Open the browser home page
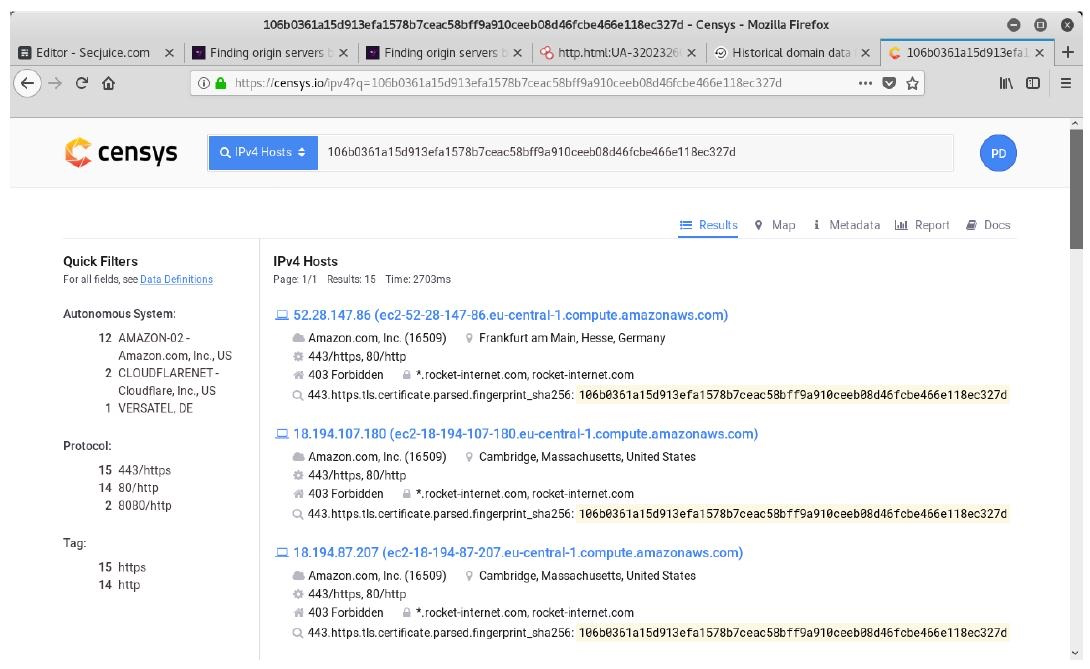Viewport: 1090px width, 669px height. (108, 83)
